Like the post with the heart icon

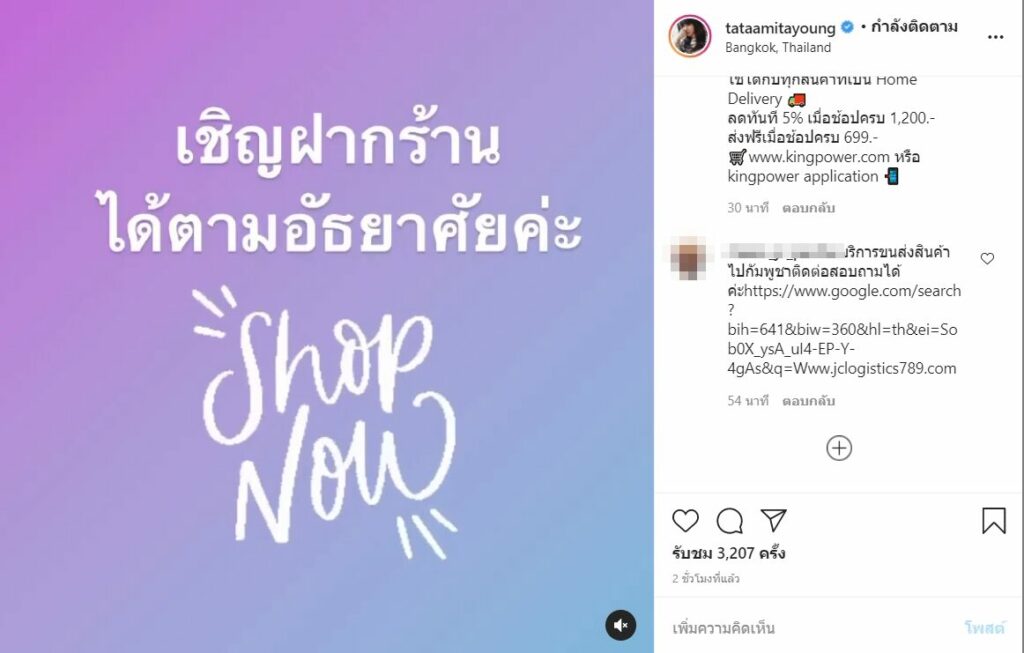coord(685,520)
